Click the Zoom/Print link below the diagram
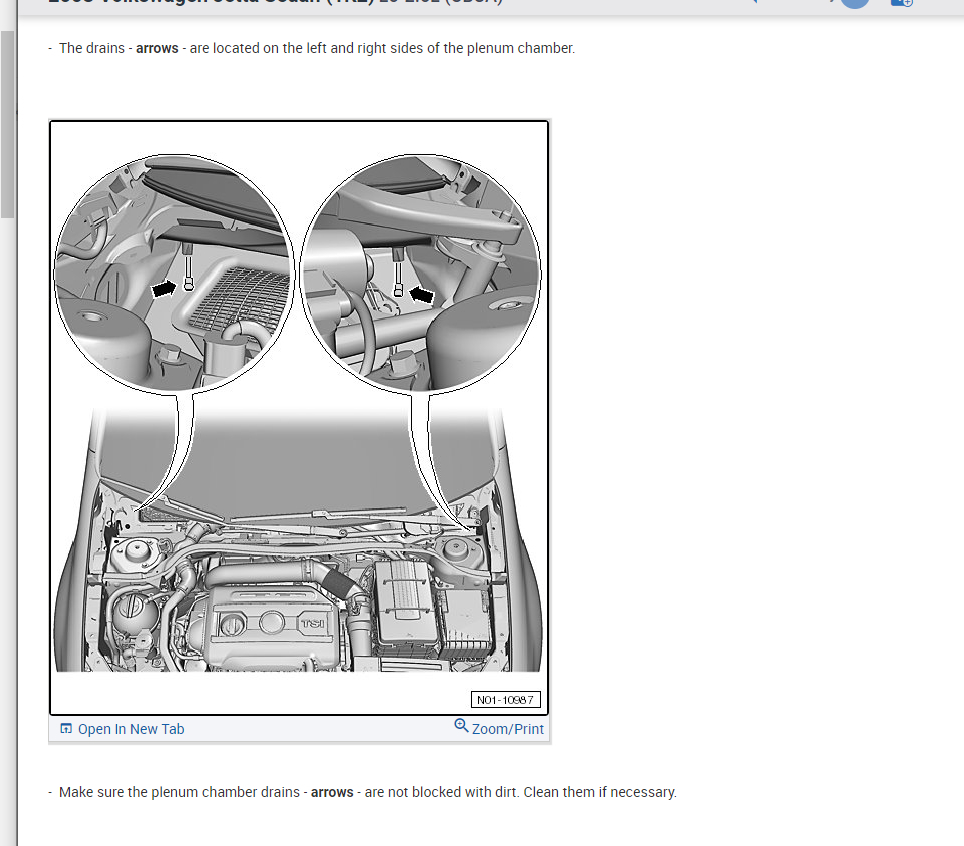The height and width of the screenshot is (846, 964). click(x=507, y=729)
